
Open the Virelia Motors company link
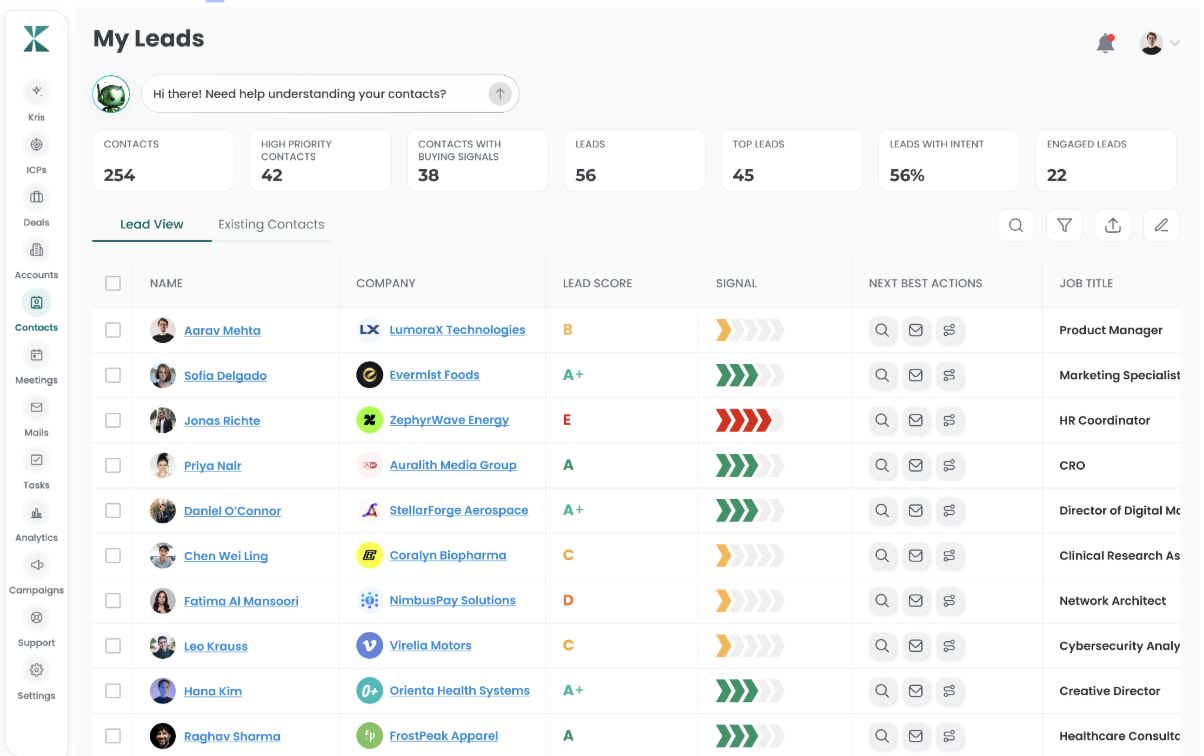430,646
